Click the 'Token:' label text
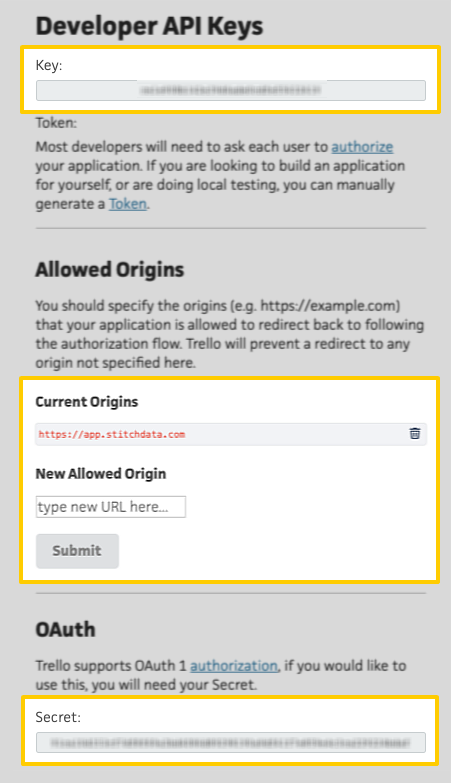 click(56, 123)
